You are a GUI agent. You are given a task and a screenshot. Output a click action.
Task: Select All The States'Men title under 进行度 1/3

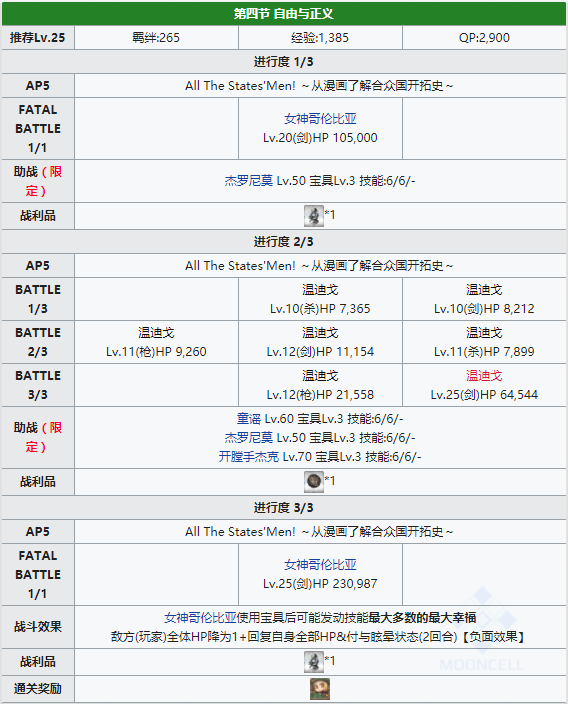click(320, 85)
